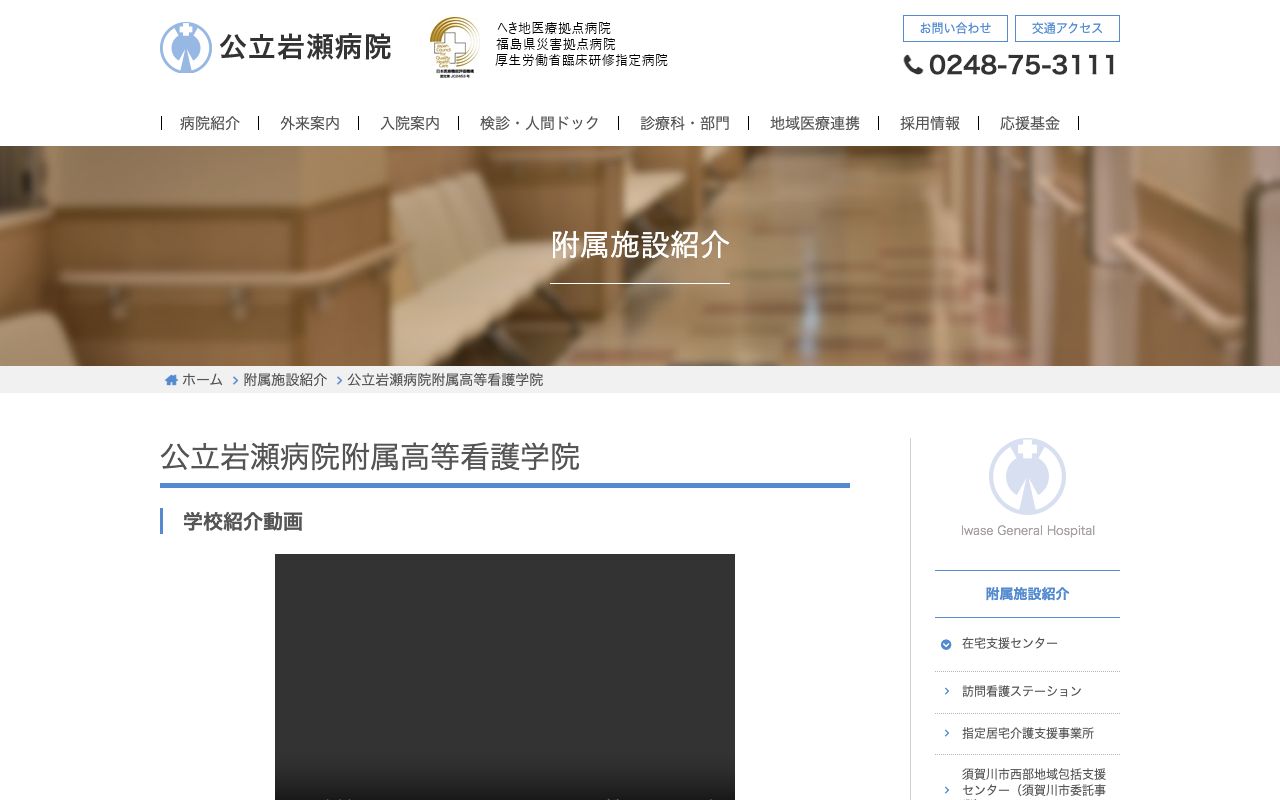Open the 外来案内 navigation menu

(x=309, y=123)
